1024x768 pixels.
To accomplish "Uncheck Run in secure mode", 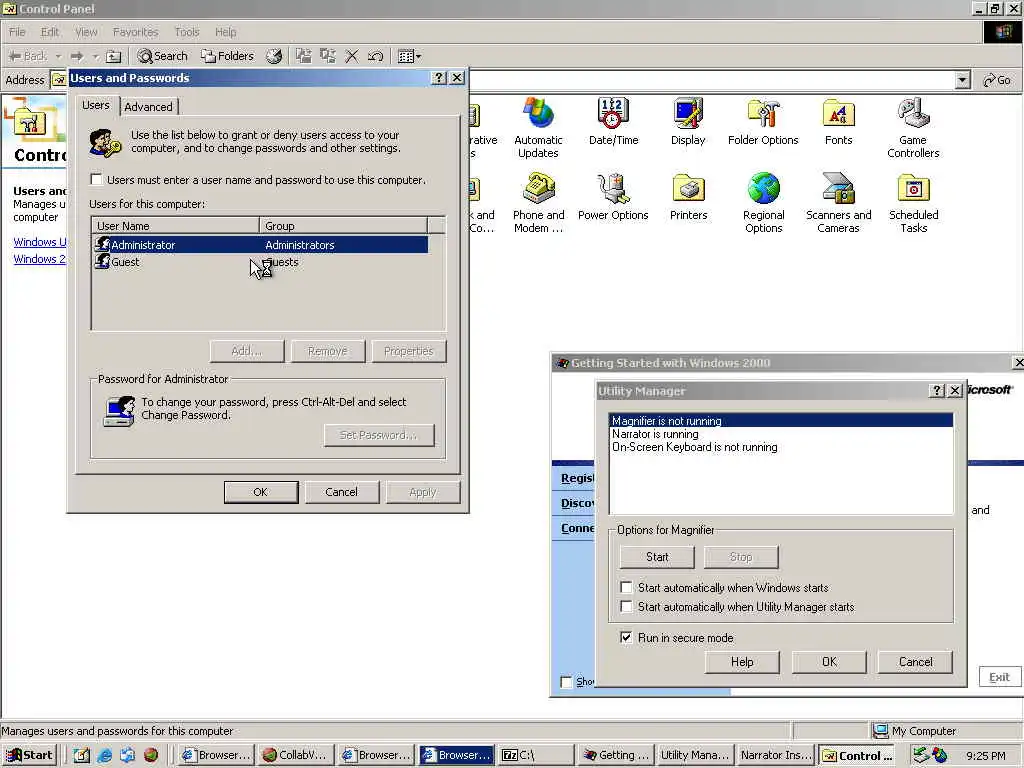I will 626,637.
